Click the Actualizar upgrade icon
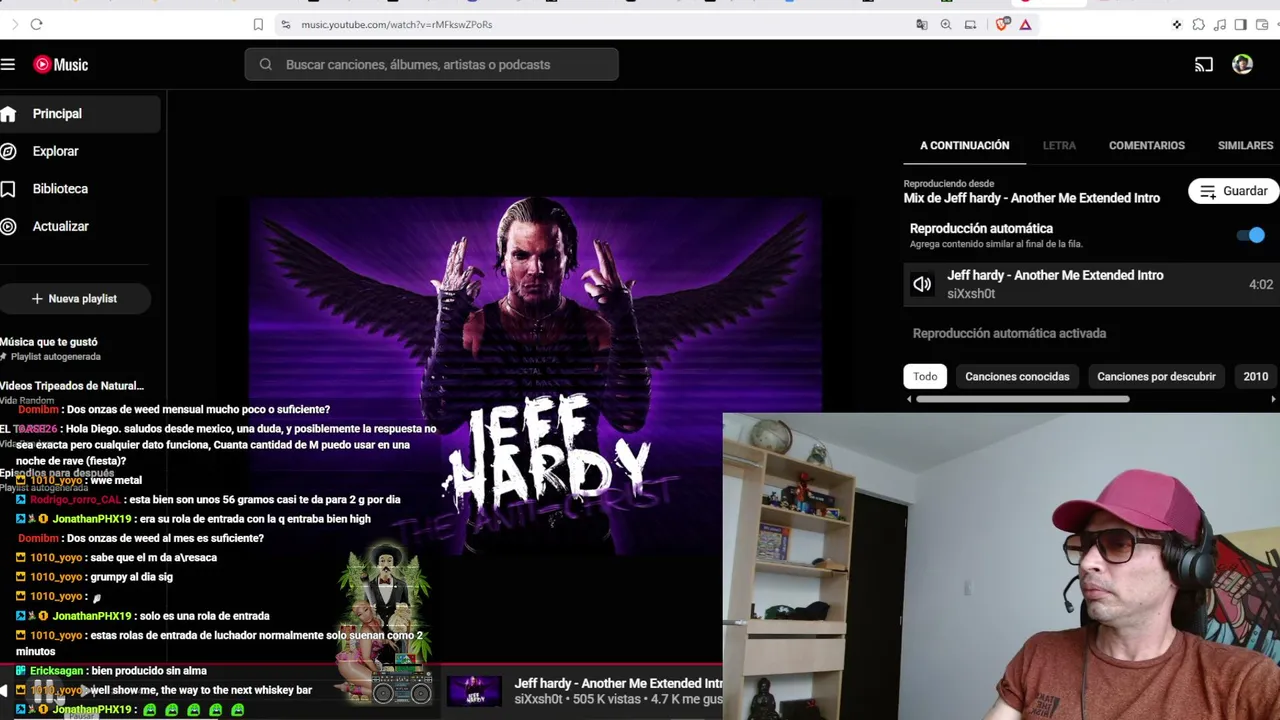The image size is (1280, 720). point(8,227)
